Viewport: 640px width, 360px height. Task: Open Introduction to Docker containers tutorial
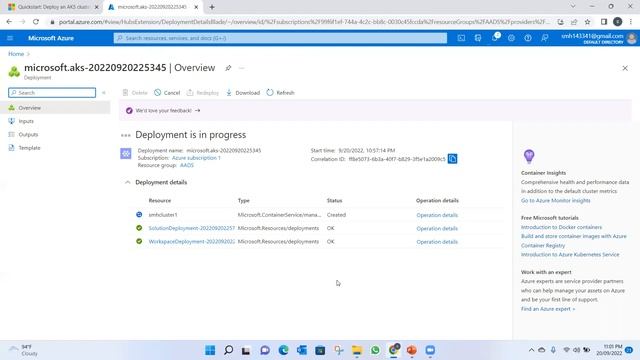[x=561, y=227]
